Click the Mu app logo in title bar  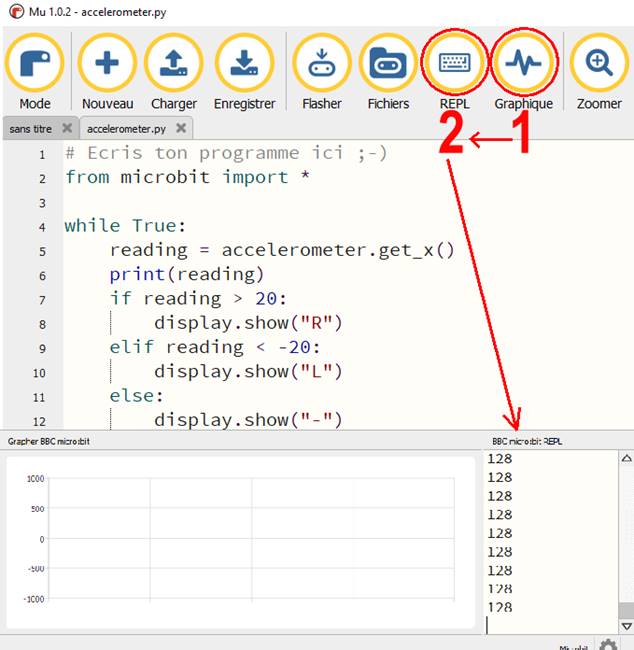click(17, 11)
